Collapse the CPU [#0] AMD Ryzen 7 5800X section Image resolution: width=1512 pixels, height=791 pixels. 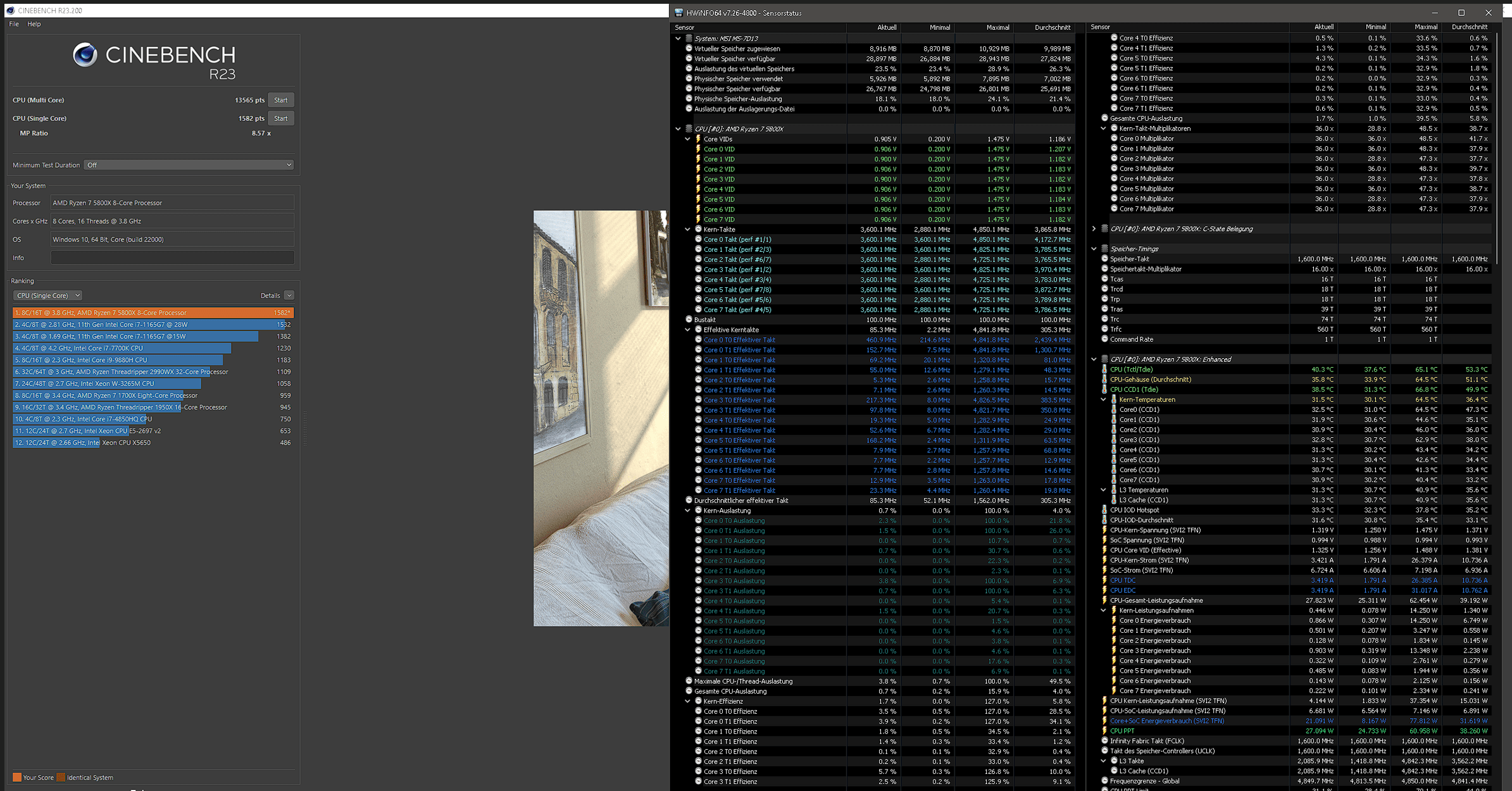[678, 129]
